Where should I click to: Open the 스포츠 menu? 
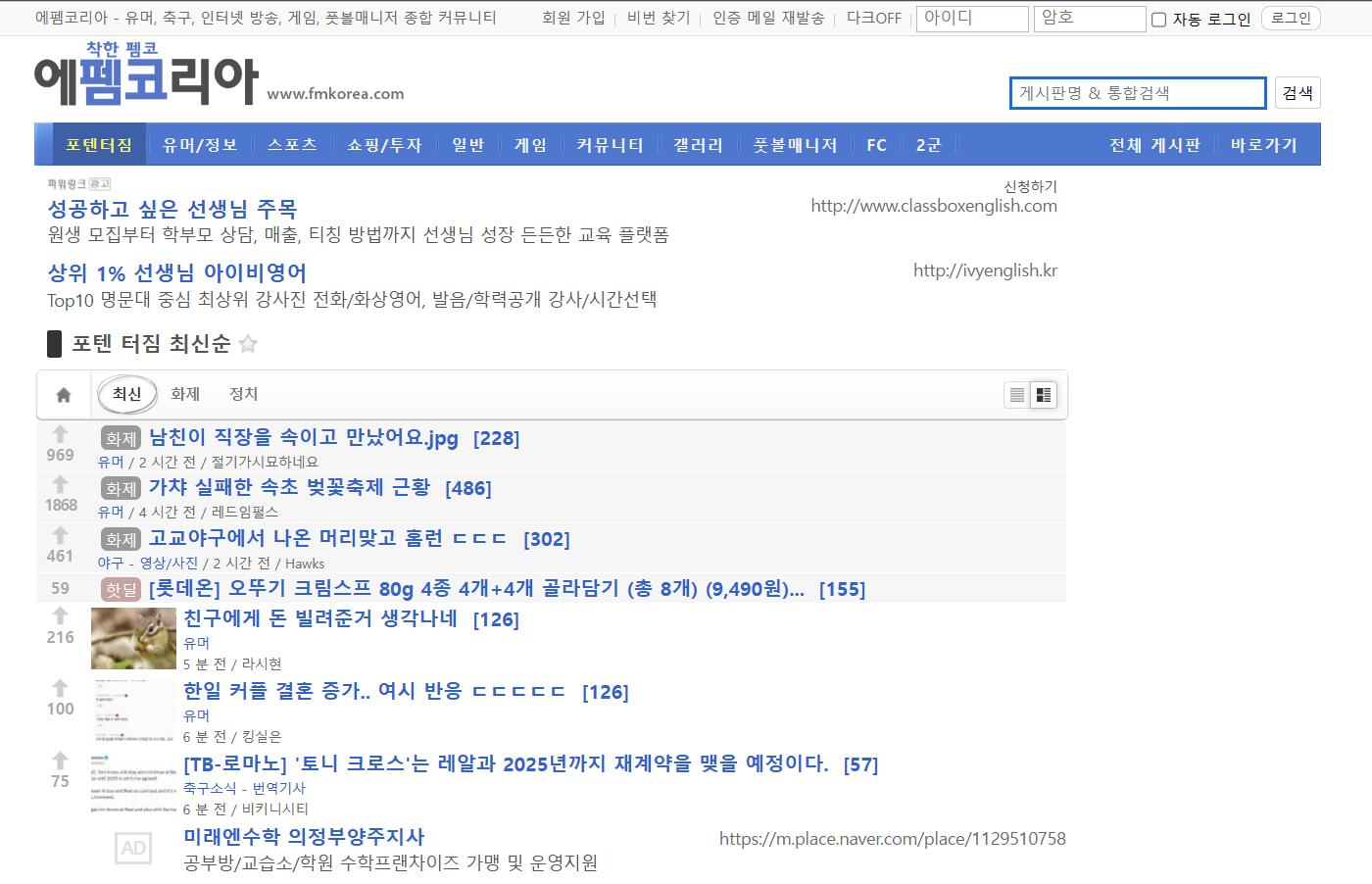292,145
